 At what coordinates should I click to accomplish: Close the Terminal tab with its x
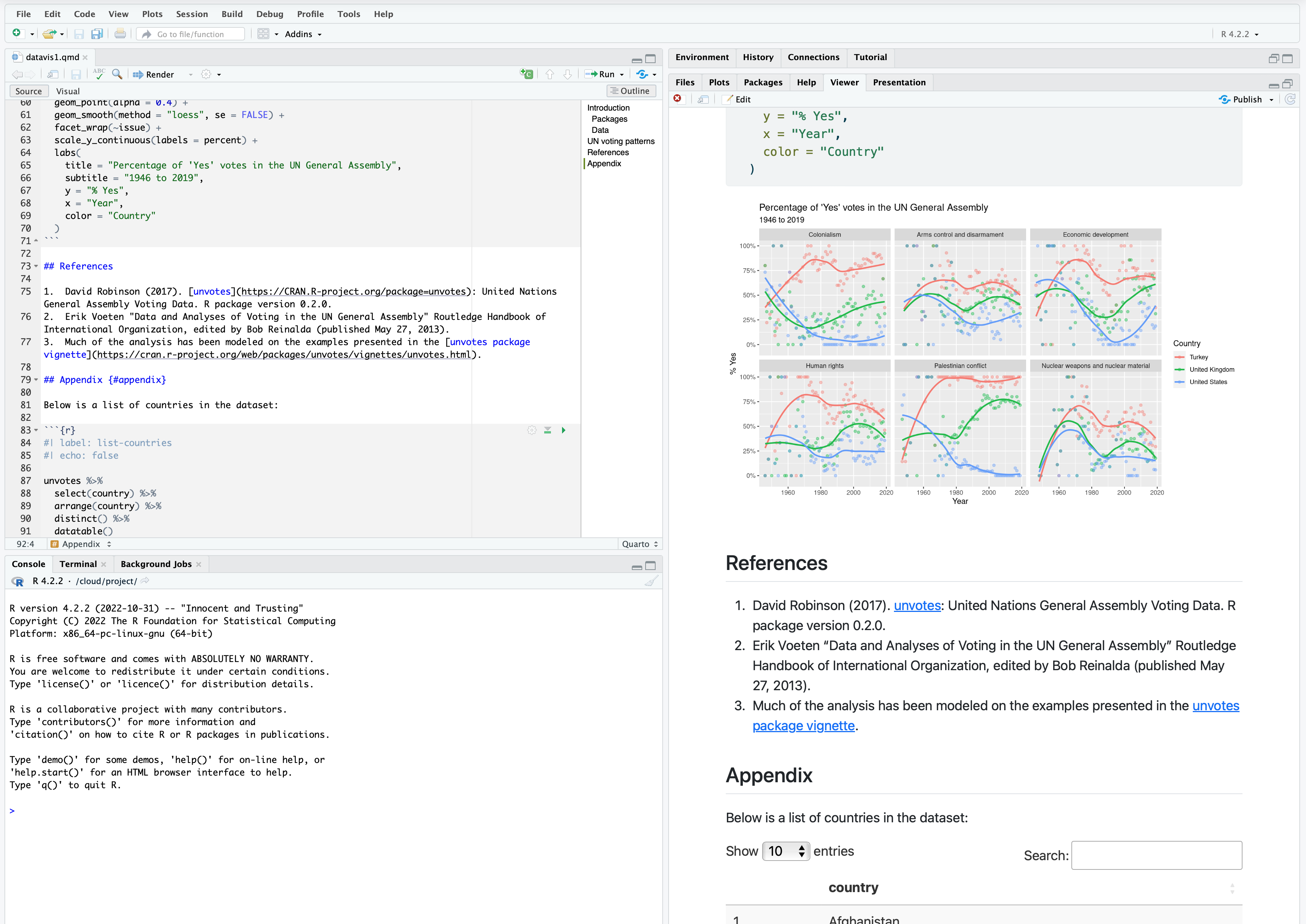104,564
